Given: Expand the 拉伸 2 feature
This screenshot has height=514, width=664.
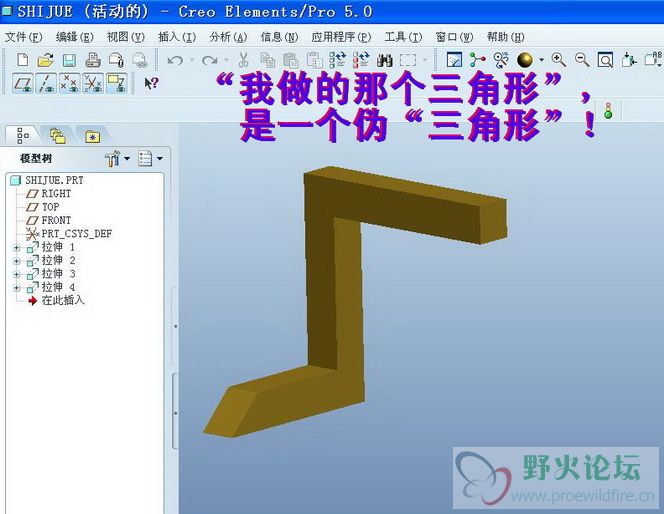Looking at the screenshot, I should point(17,261).
